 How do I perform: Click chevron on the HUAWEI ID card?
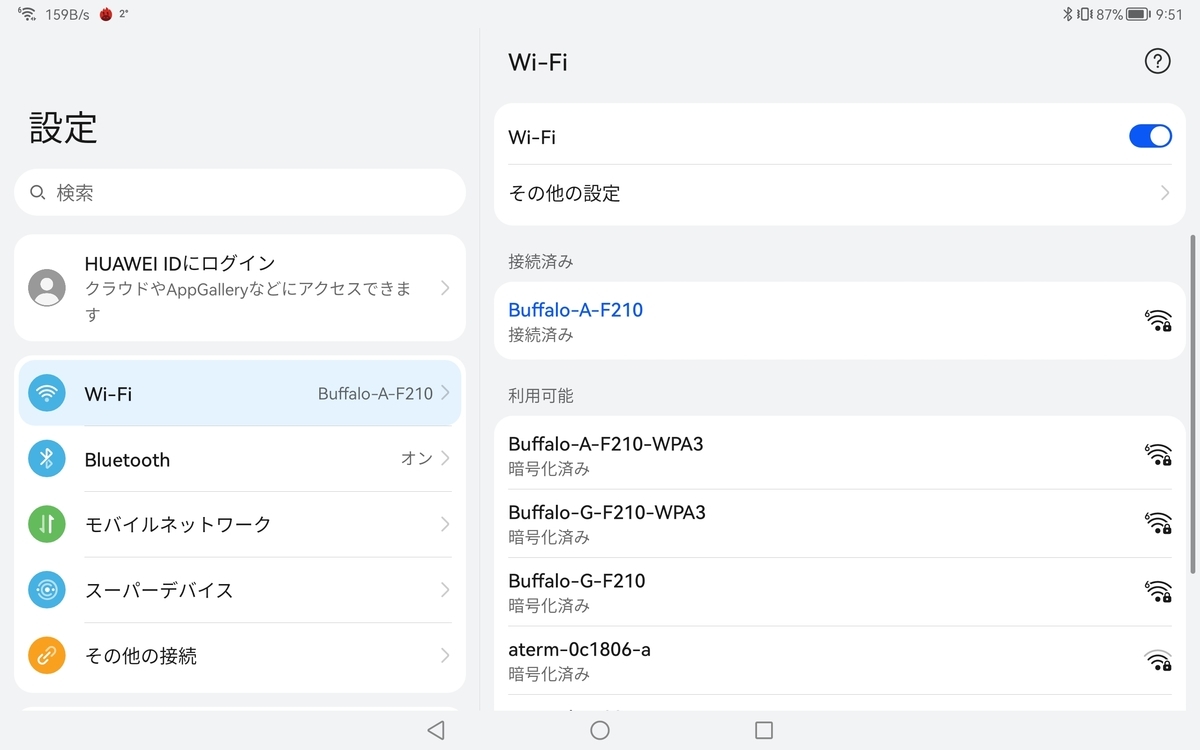coord(445,288)
